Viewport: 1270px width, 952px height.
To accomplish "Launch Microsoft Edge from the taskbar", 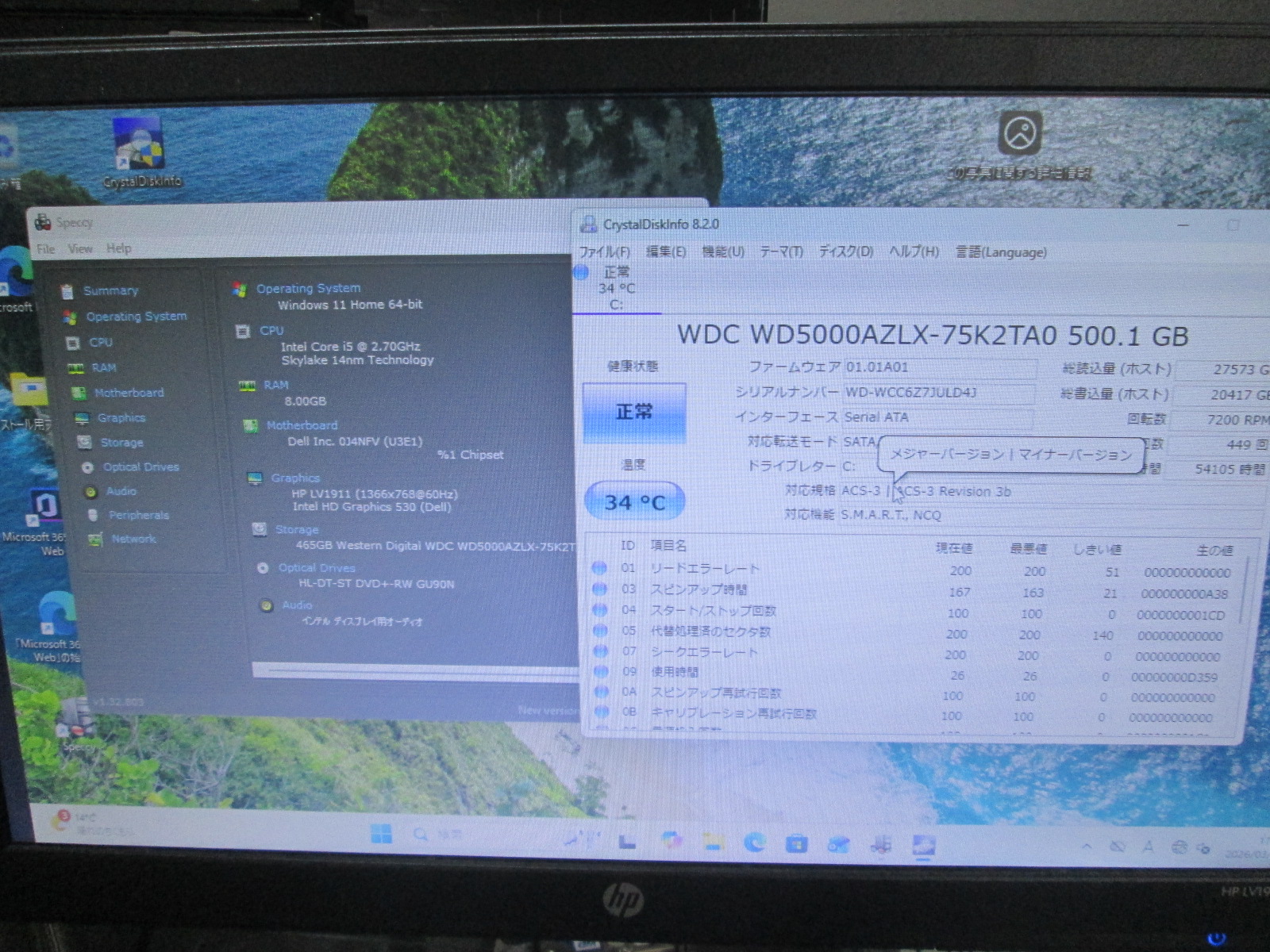I will [754, 843].
